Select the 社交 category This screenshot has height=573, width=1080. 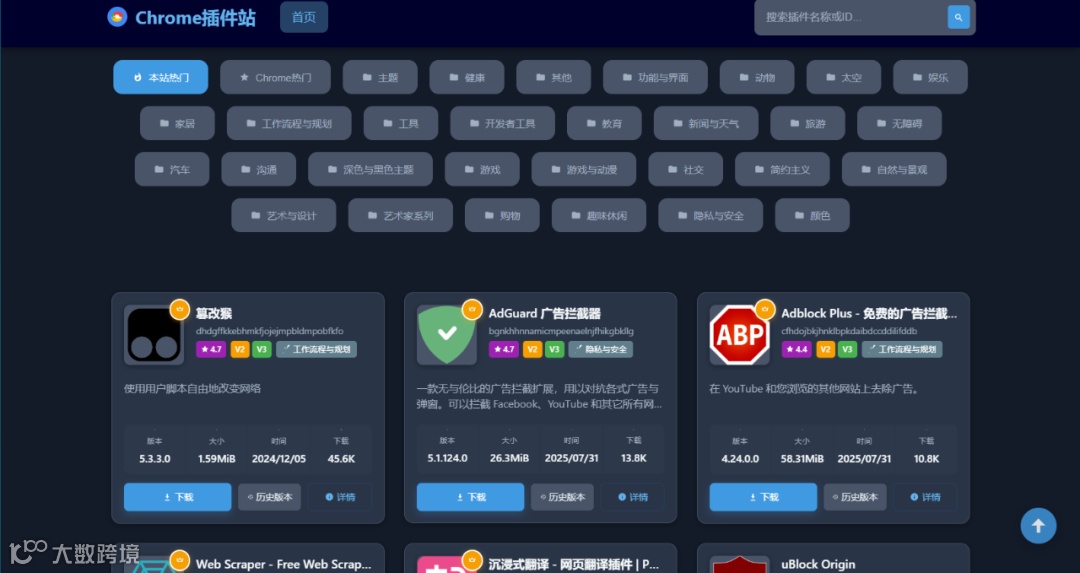tap(686, 169)
